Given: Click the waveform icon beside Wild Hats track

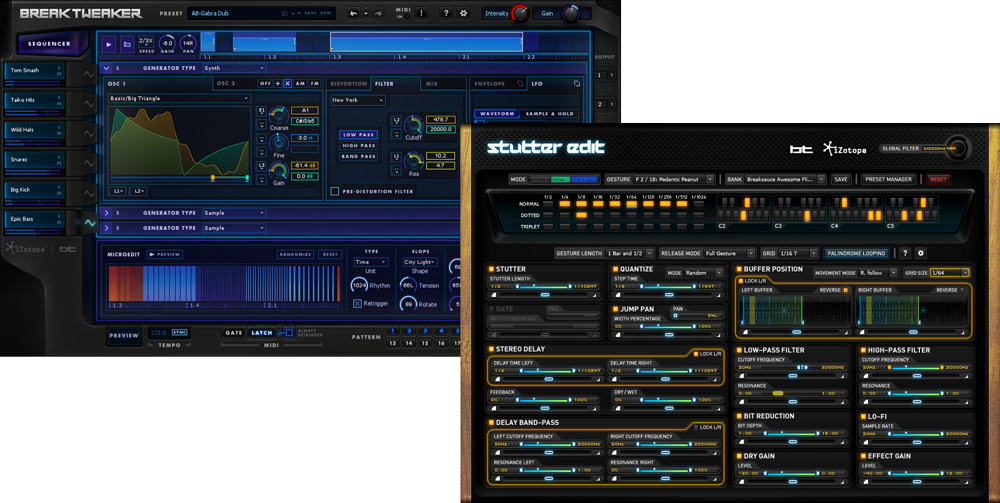Looking at the screenshot, I should (89, 134).
